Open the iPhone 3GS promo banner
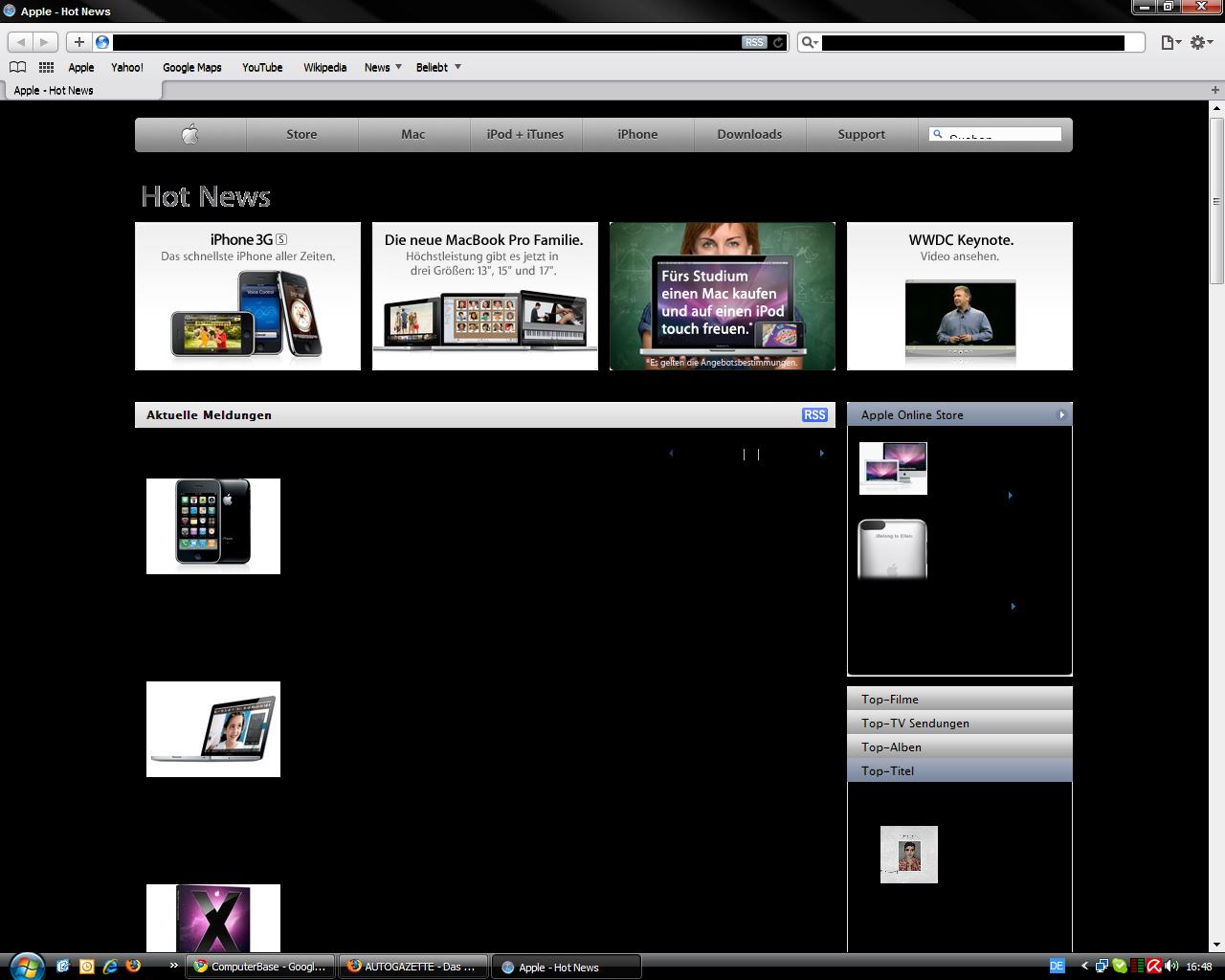Viewport: 1225px width, 980px height. 248,296
